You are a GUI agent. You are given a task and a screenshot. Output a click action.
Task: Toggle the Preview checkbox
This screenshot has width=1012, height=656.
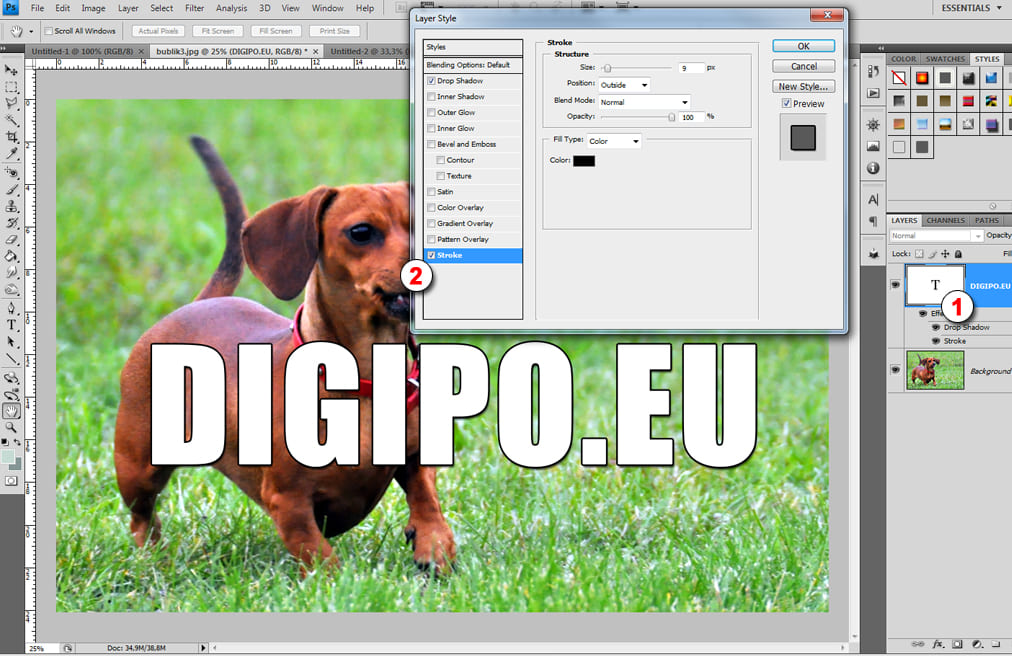786,104
